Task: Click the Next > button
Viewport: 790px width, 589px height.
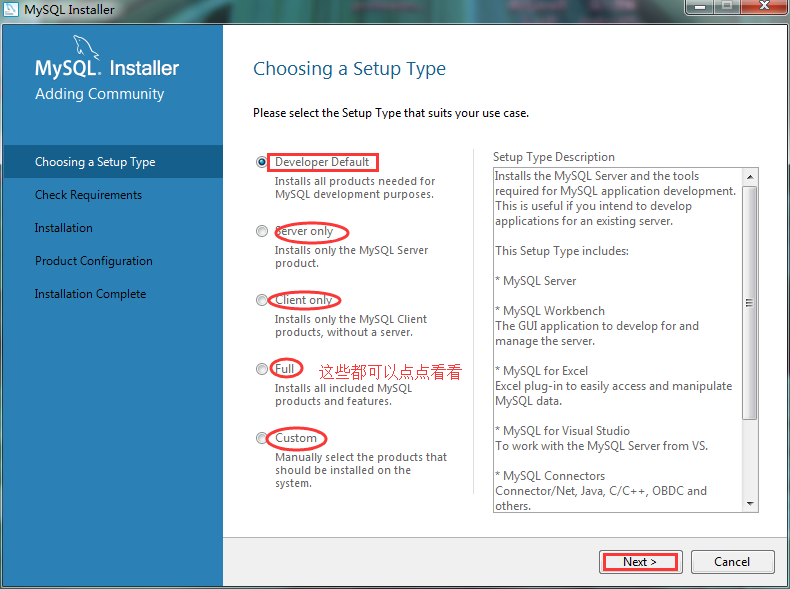Action: click(640, 562)
